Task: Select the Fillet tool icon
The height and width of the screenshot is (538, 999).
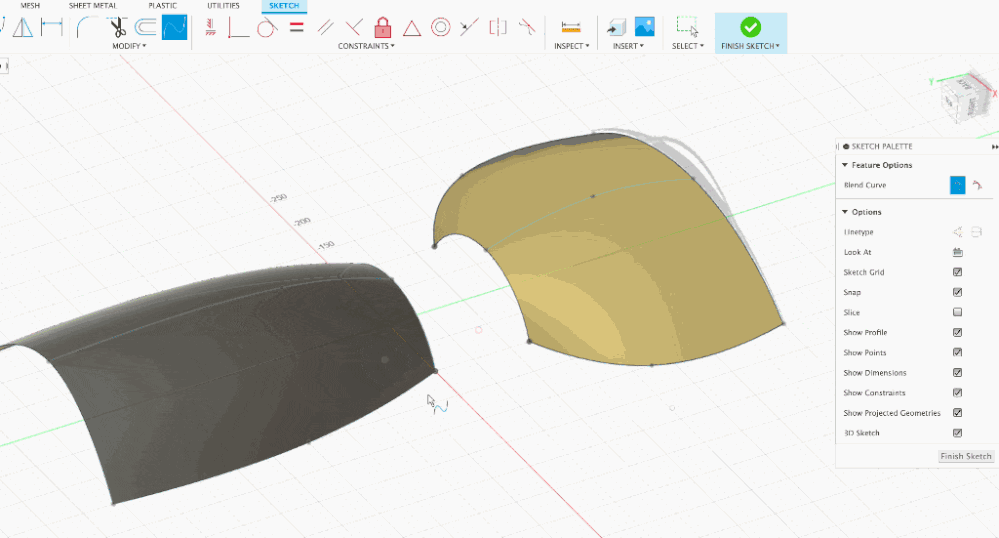Action: (85, 27)
